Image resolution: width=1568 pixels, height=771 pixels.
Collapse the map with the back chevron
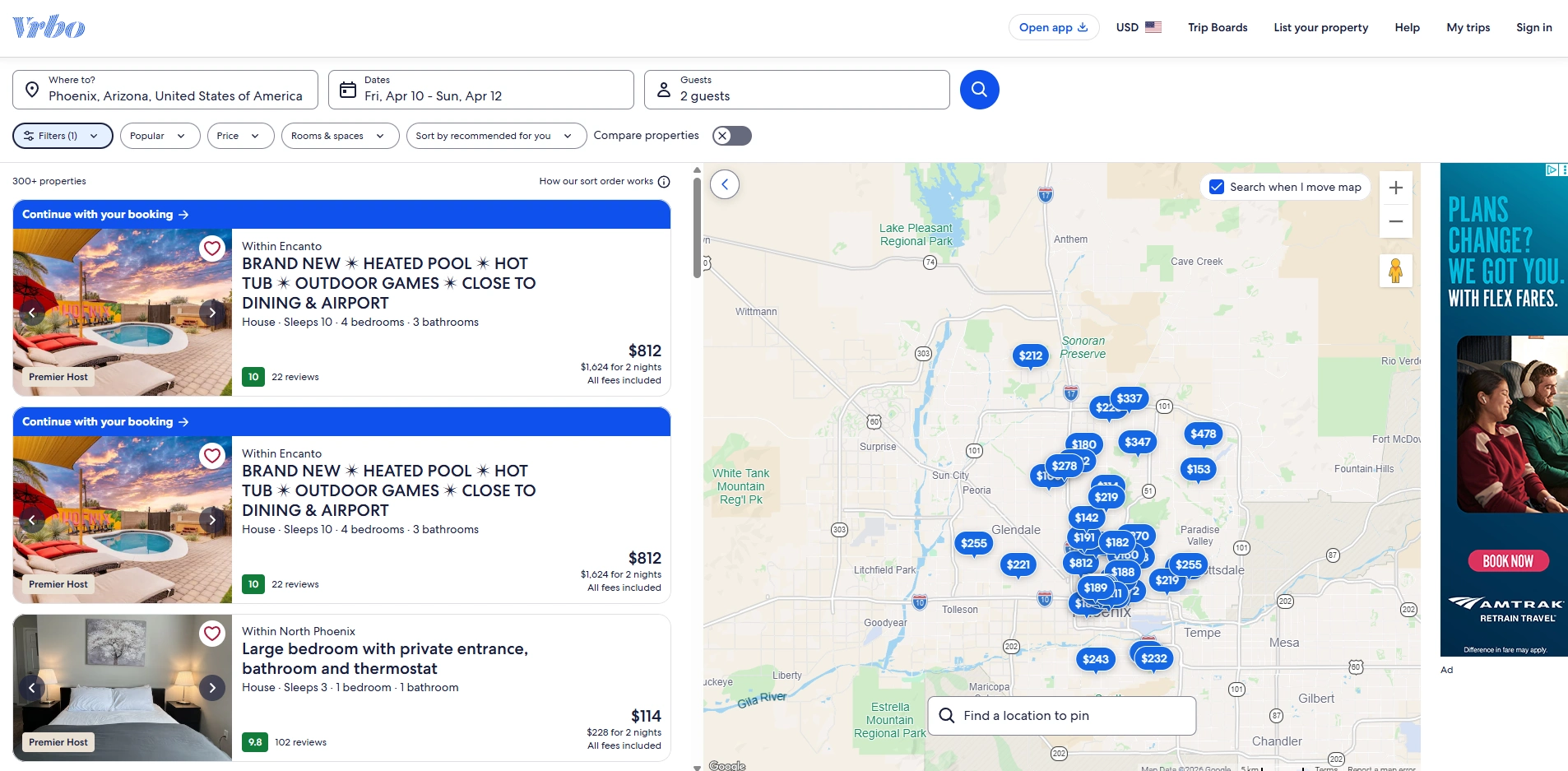coord(725,184)
